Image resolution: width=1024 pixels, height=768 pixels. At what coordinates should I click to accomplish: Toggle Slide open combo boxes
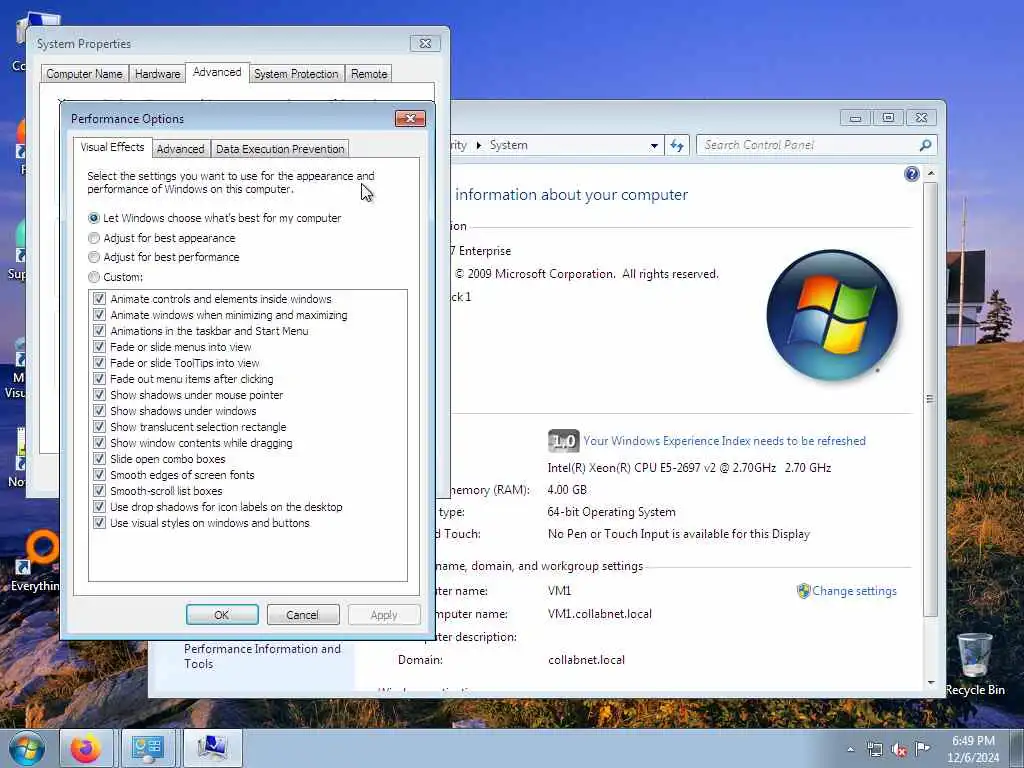pos(99,459)
